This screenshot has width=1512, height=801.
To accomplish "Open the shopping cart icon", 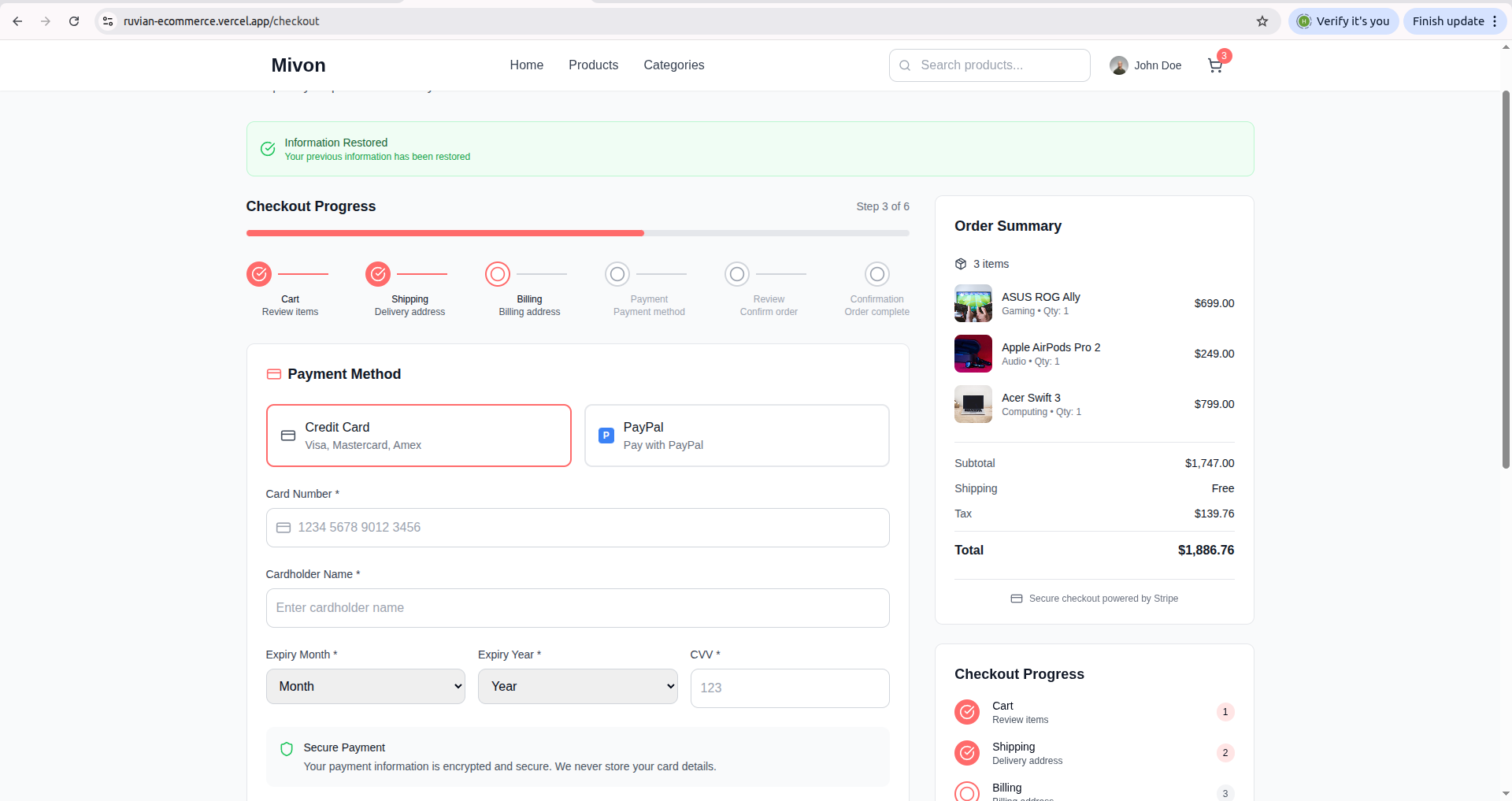I will click(x=1215, y=65).
